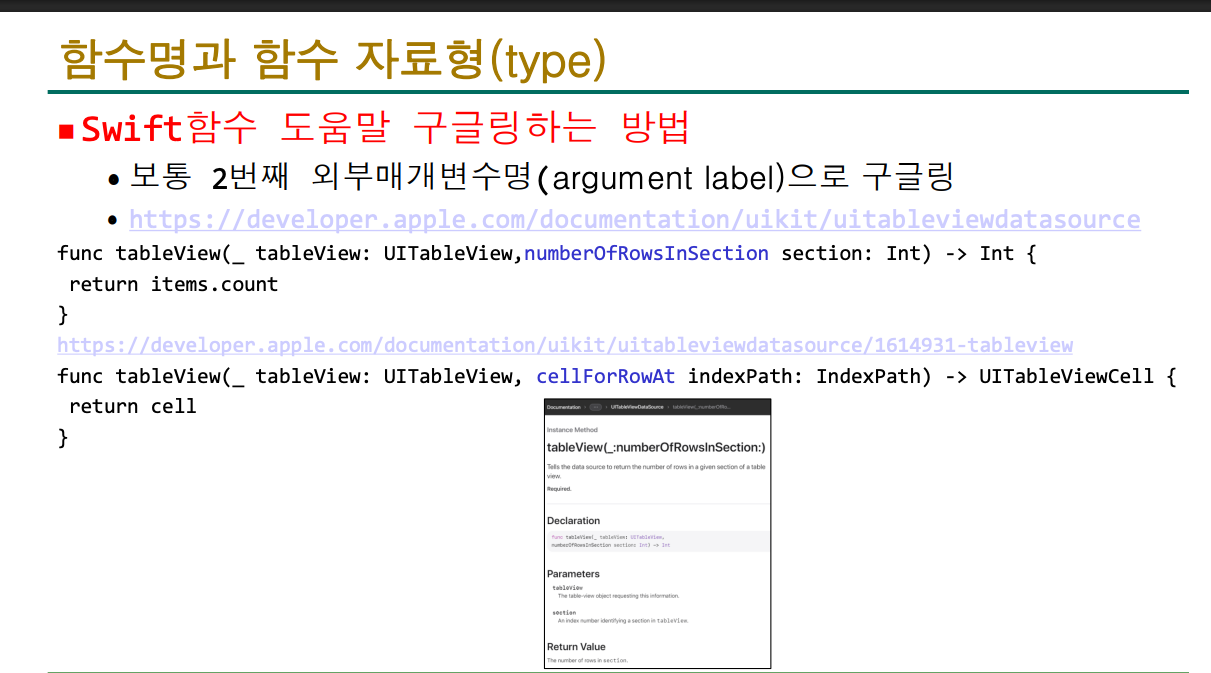
Task: Open the 1614931-tableview documentation link
Action: [x=565, y=345]
